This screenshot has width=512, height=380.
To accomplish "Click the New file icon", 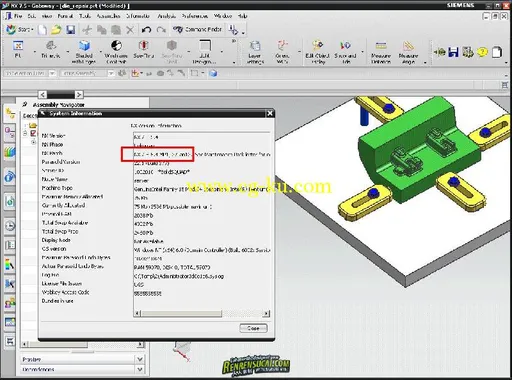I will 42,30.
